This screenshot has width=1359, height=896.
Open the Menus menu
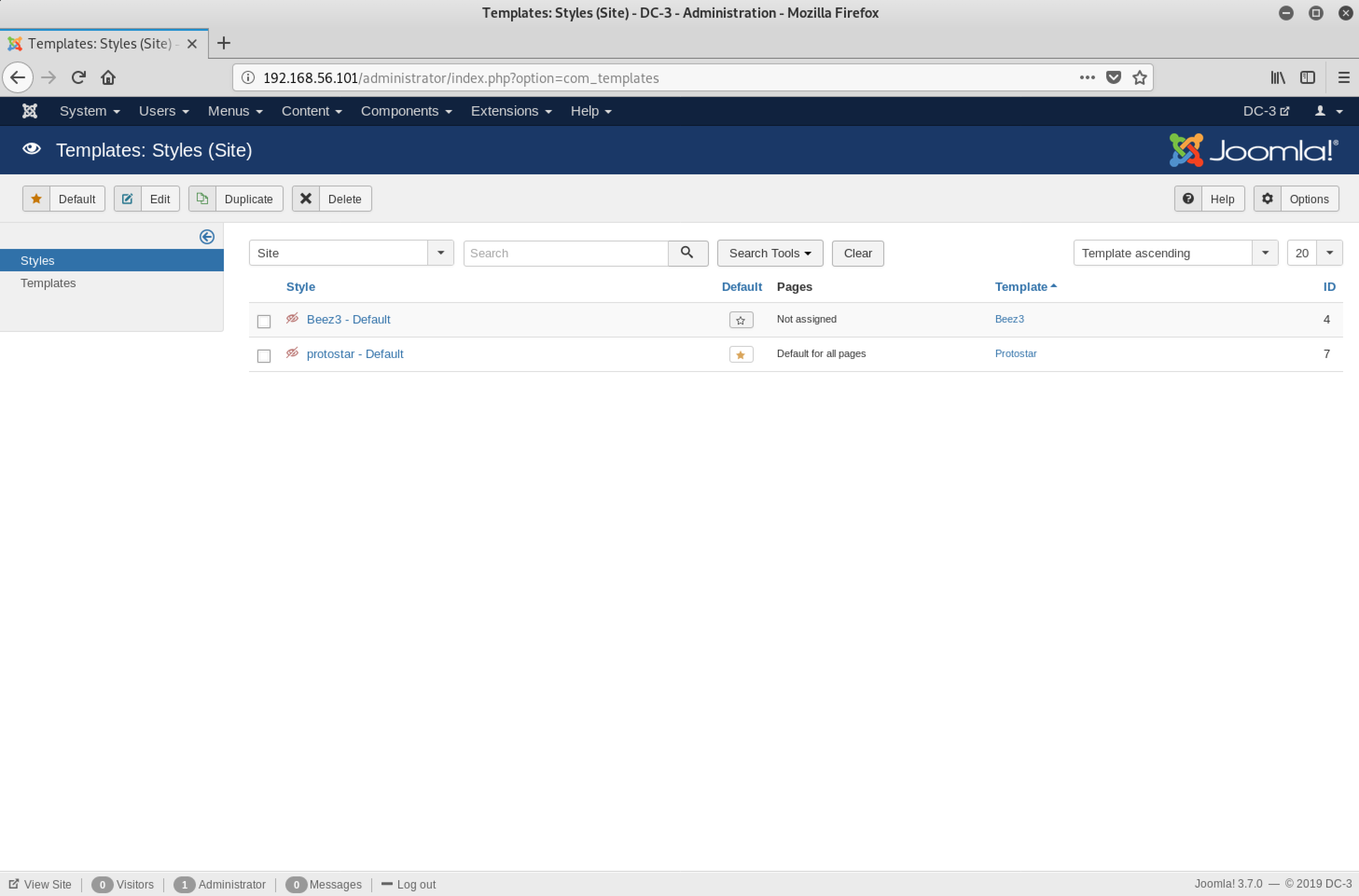coord(235,111)
